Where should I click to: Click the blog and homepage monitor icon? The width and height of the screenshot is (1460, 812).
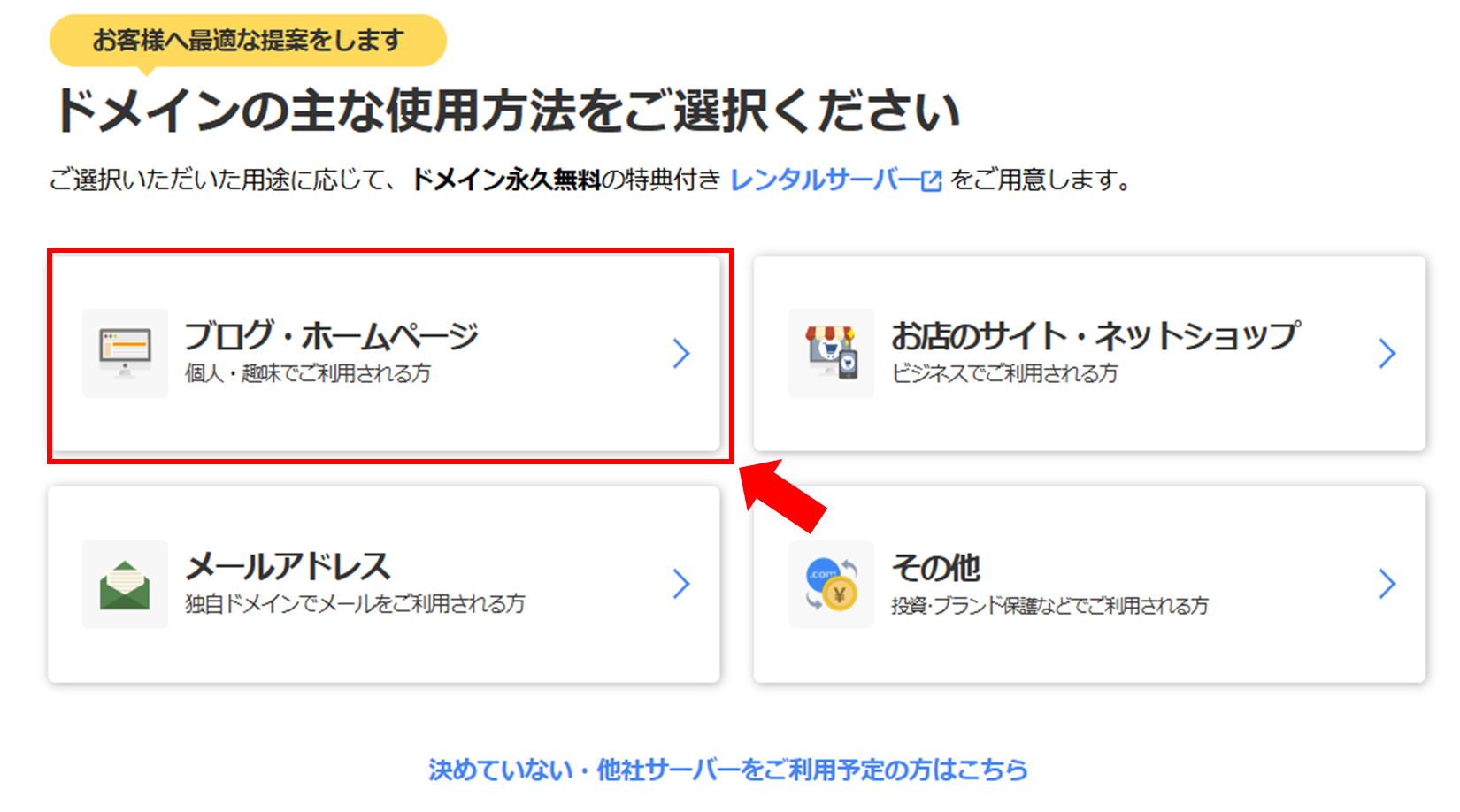[125, 353]
